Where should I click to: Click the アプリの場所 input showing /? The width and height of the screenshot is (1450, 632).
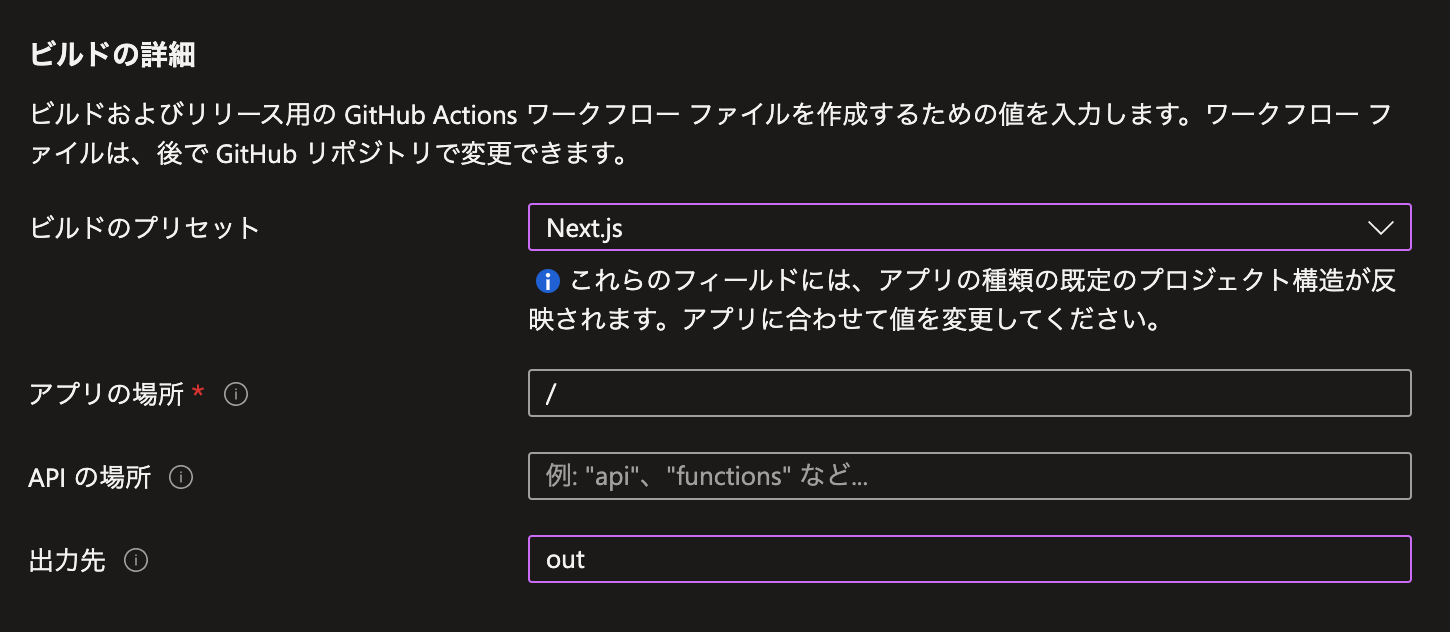tap(968, 393)
